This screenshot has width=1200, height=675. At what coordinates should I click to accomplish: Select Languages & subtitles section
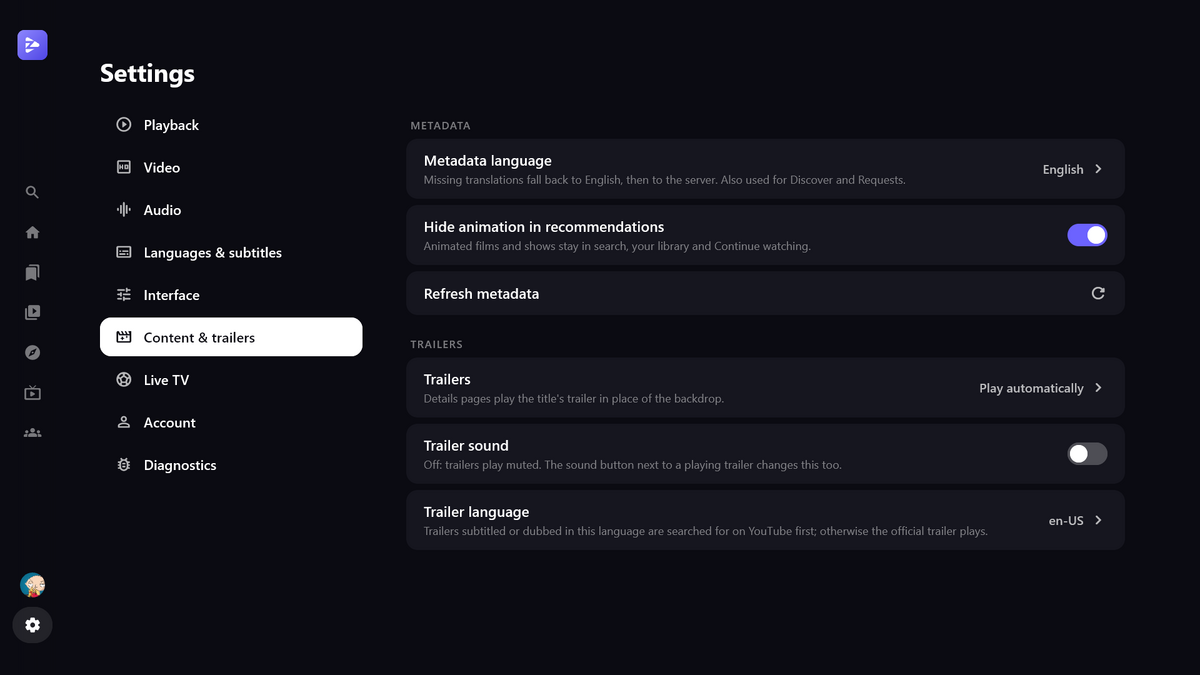tap(231, 252)
